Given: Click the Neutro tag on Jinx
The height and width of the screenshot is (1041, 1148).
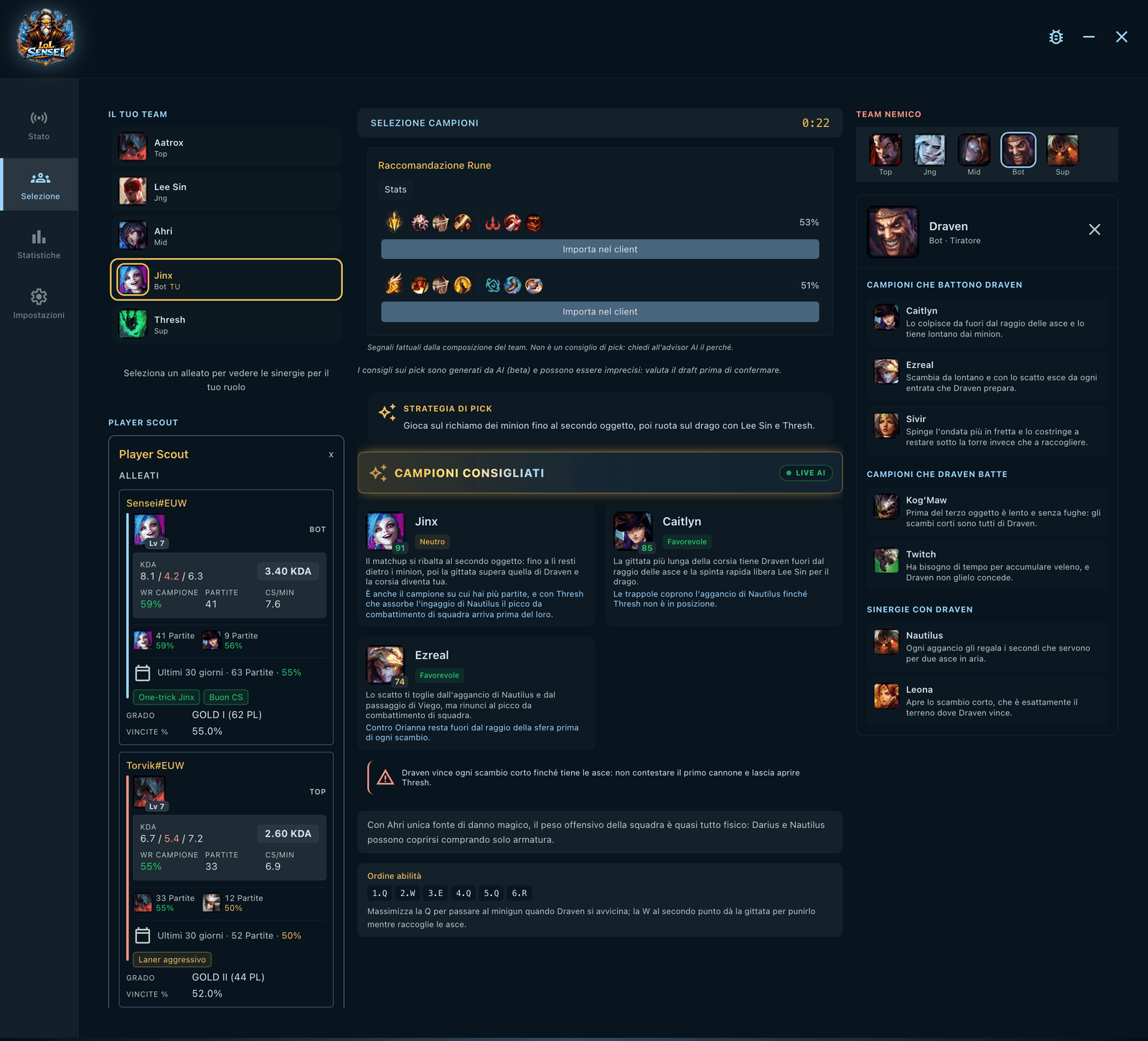Looking at the screenshot, I should click(x=432, y=542).
